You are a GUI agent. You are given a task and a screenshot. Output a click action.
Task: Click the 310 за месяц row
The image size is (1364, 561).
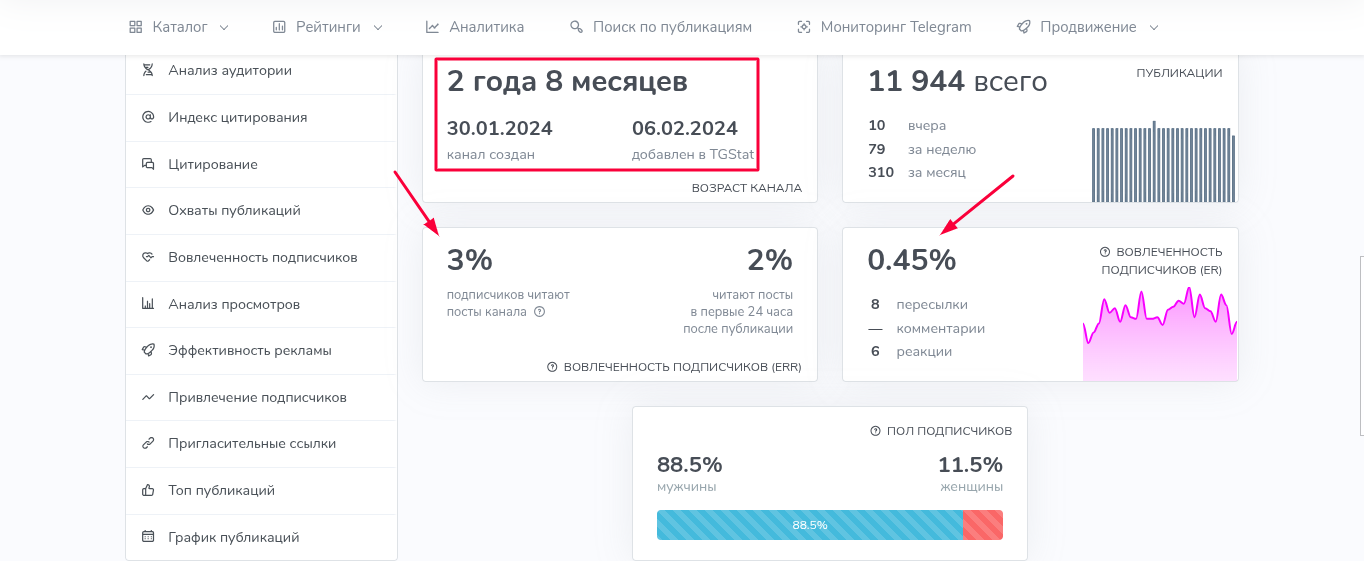tap(917, 172)
